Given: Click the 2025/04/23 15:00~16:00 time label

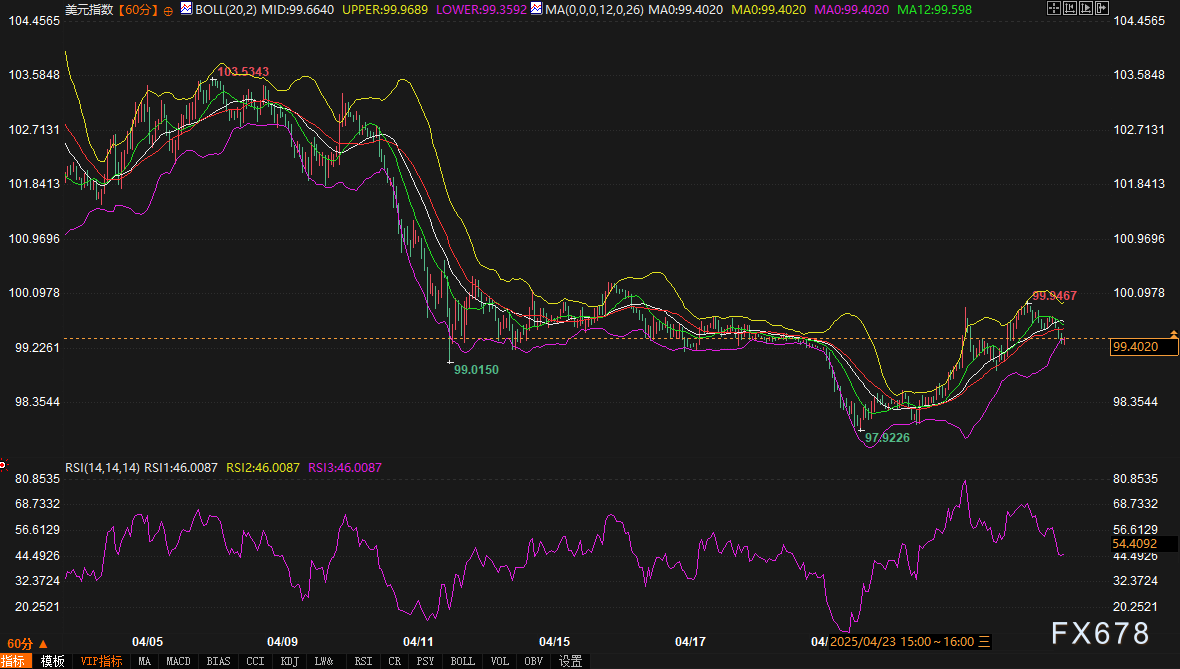Looking at the screenshot, I should coord(900,641).
